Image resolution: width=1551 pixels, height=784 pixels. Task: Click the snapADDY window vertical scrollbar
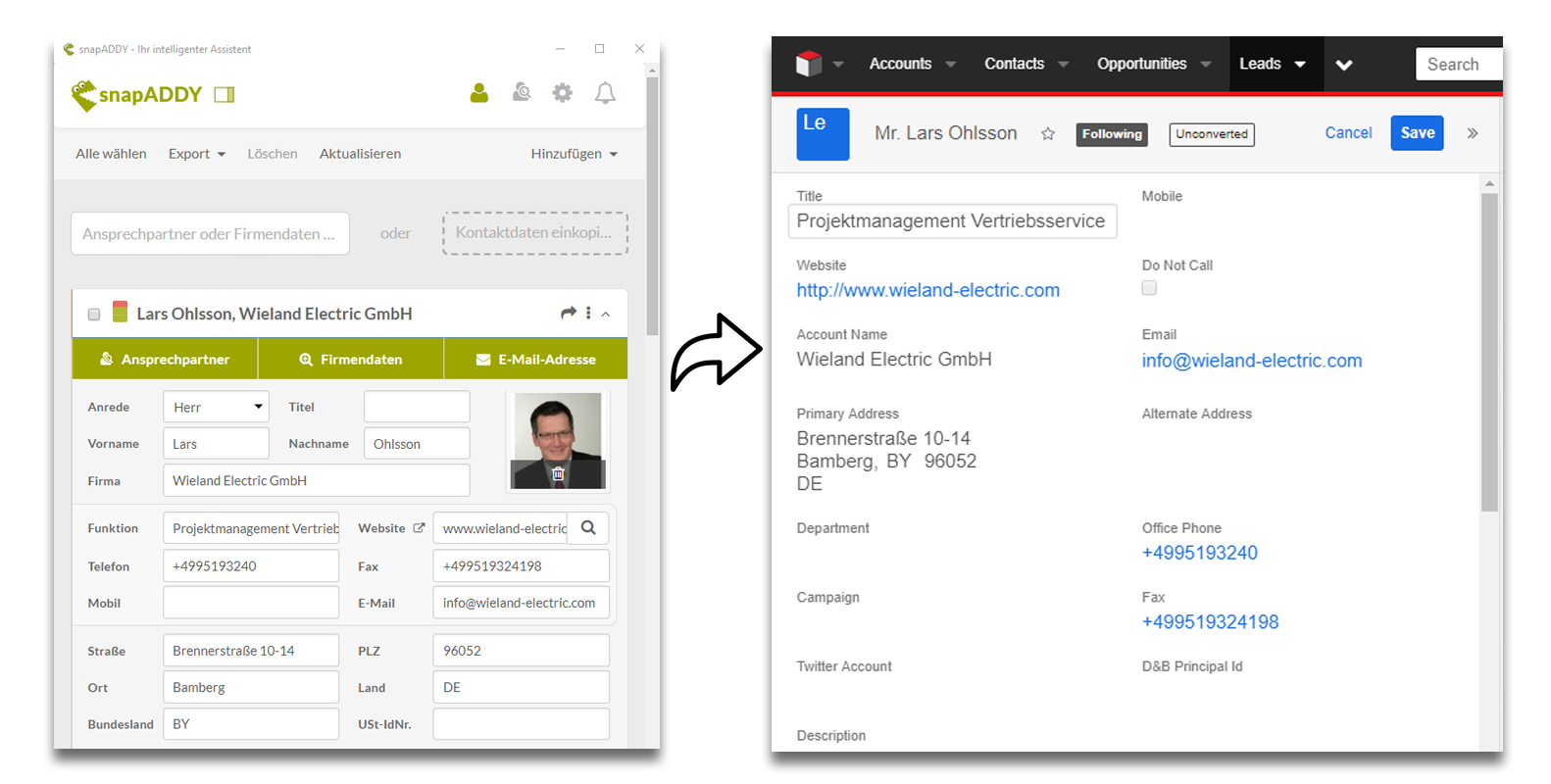point(652,206)
